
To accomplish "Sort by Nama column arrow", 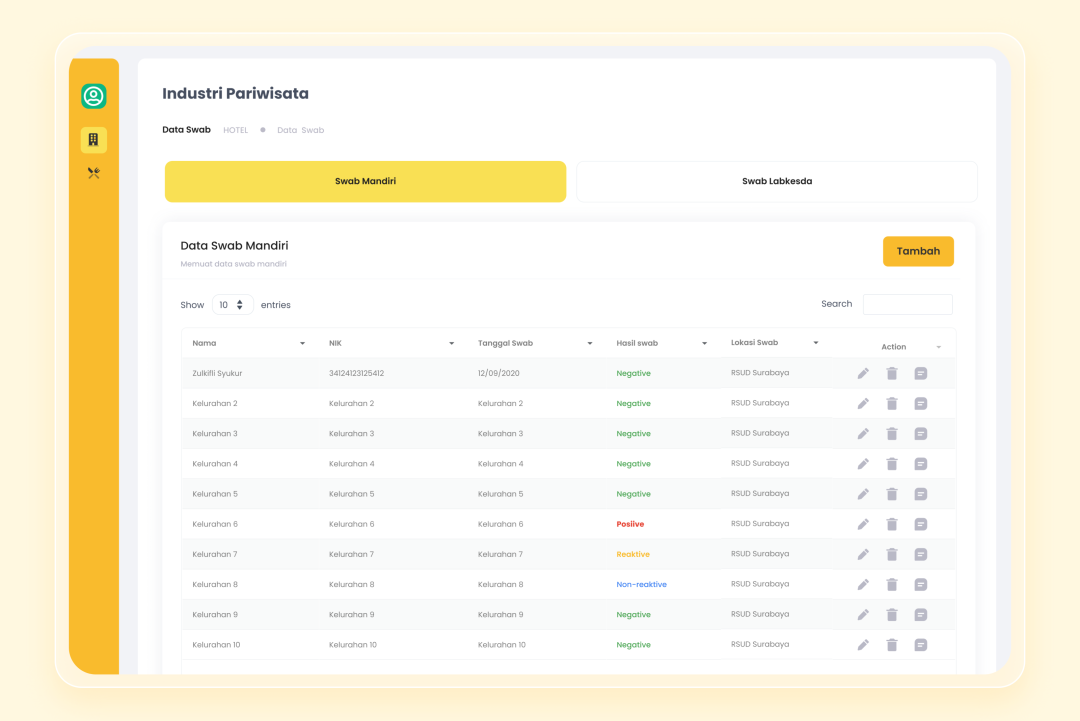I will point(303,344).
